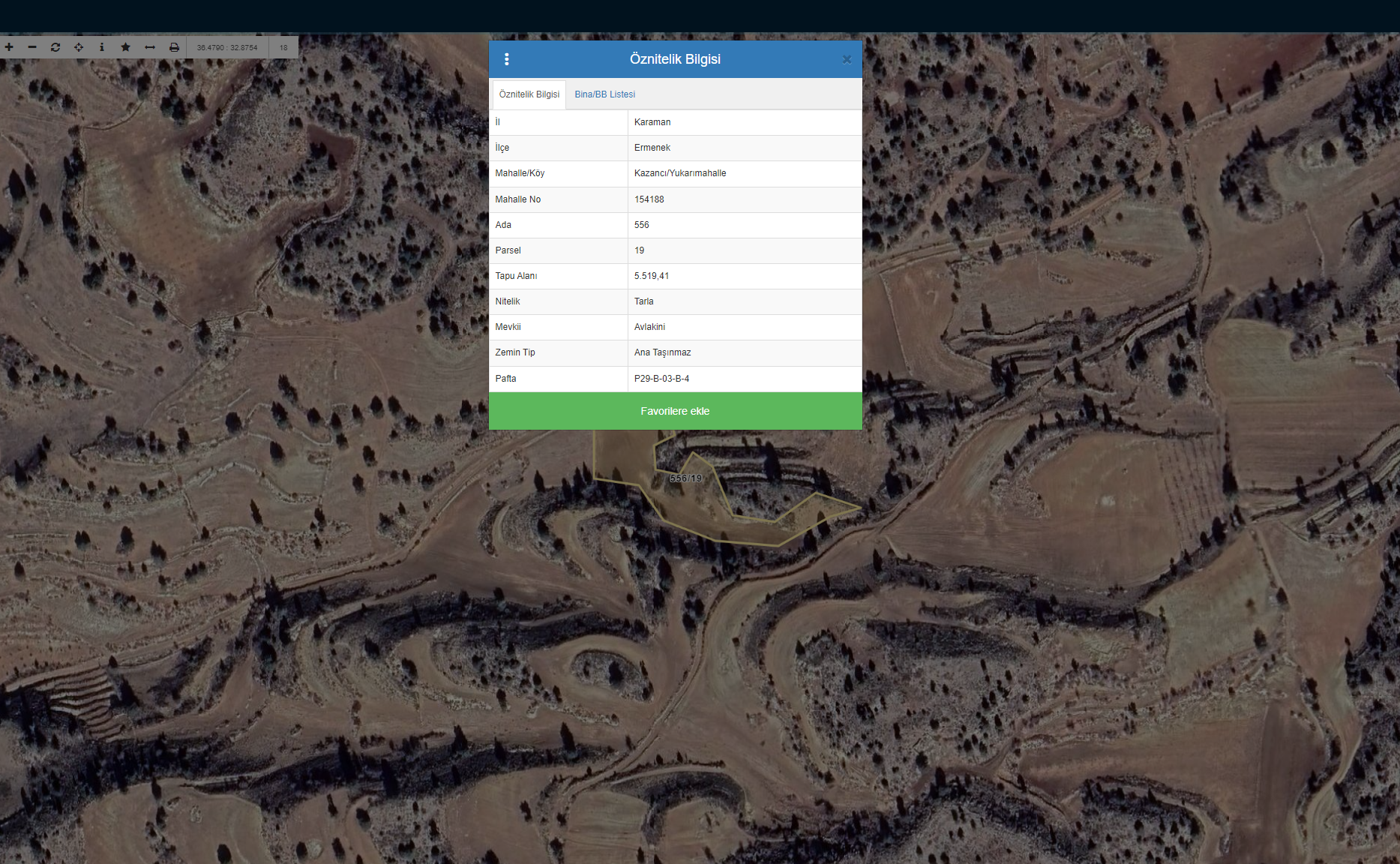The width and height of the screenshot is (1400, 864).
Task: Click the zoom out minus icon
Action: (32, 47)
